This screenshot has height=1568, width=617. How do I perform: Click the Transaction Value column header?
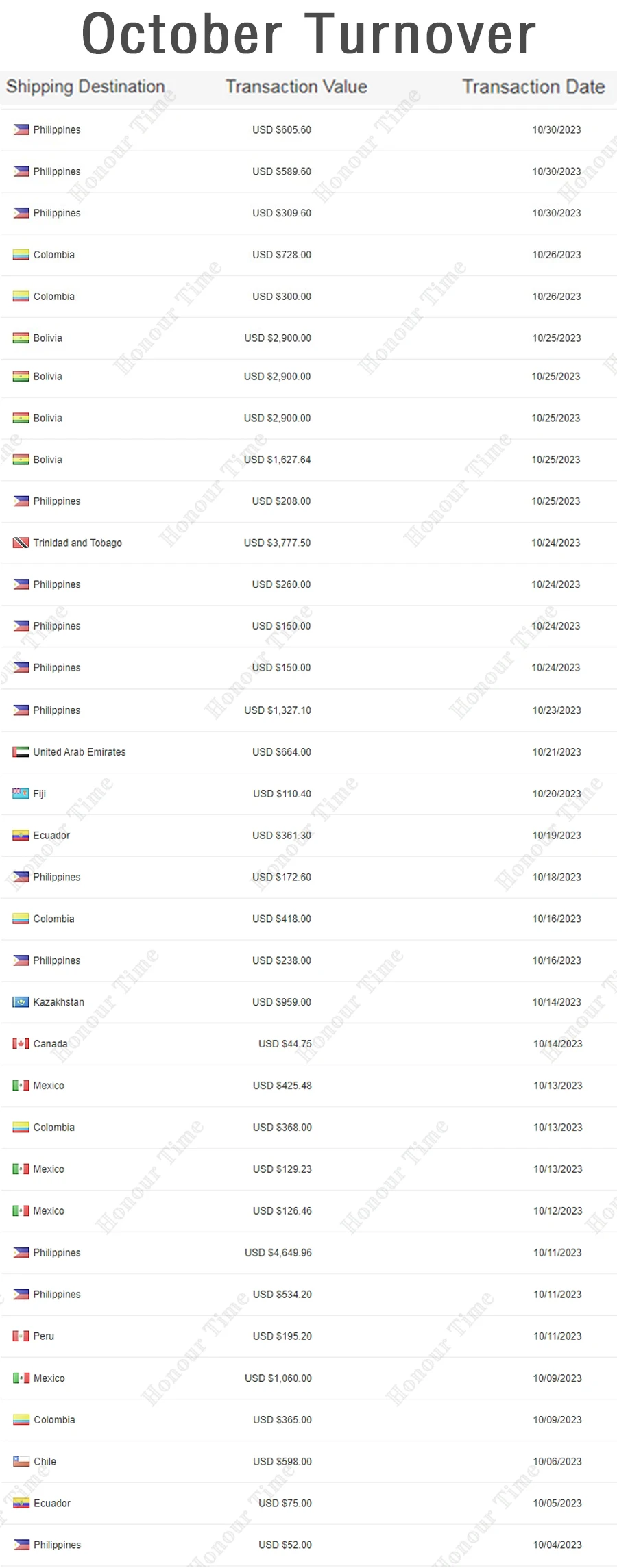pyautogui.click(x=296, y=87)
